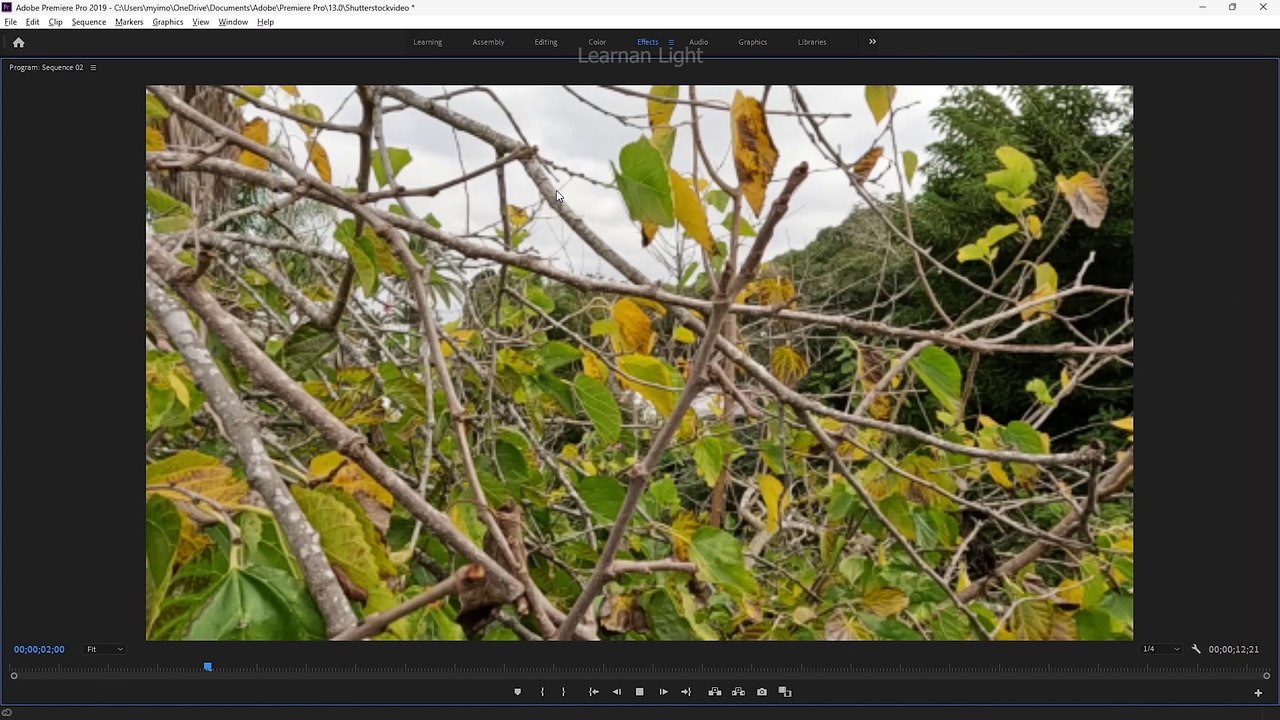Step back one frame

point(616,692)
